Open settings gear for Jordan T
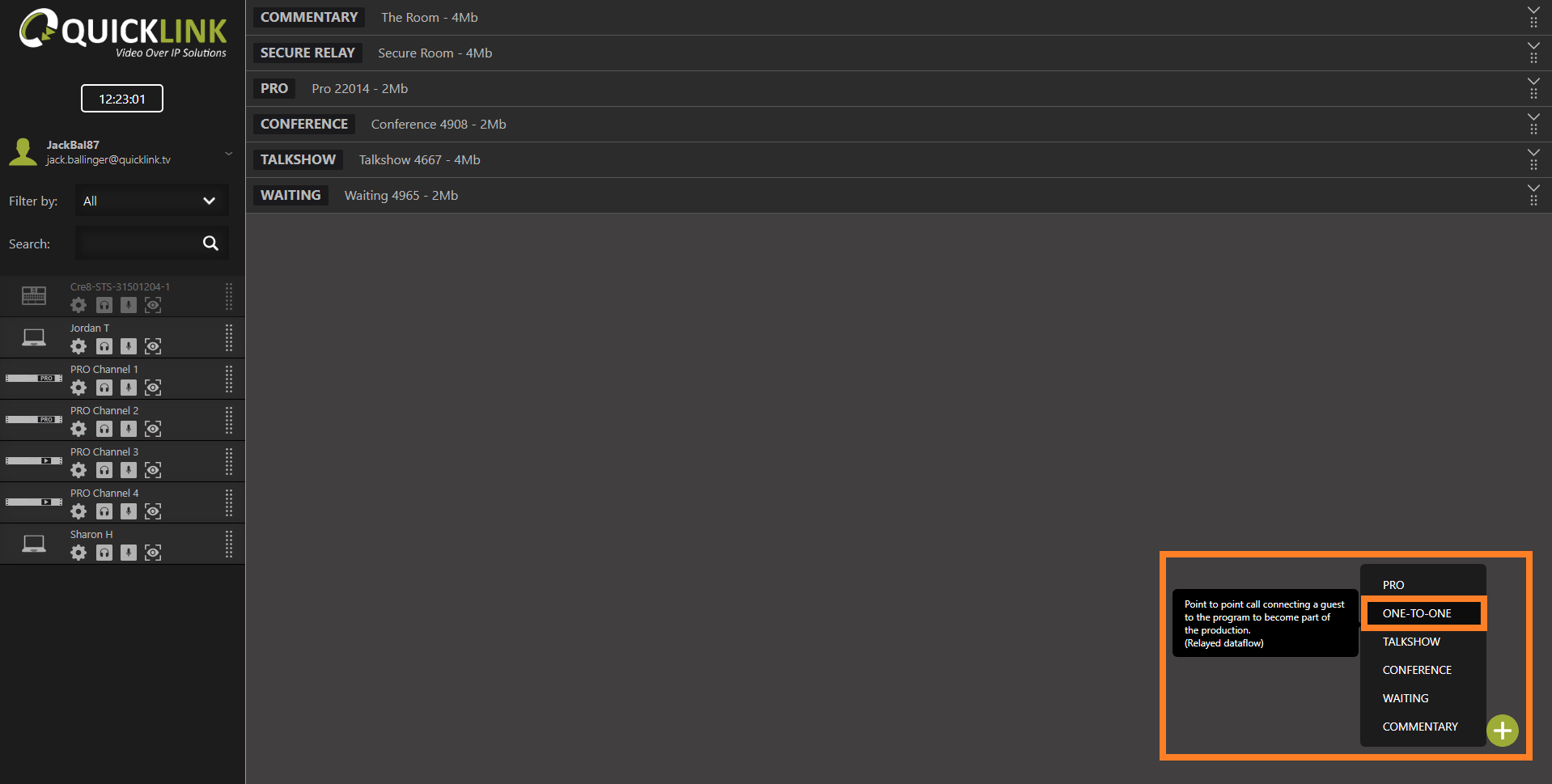The width and height of the screenshot is (1552, 784). [x=78, y=346]
